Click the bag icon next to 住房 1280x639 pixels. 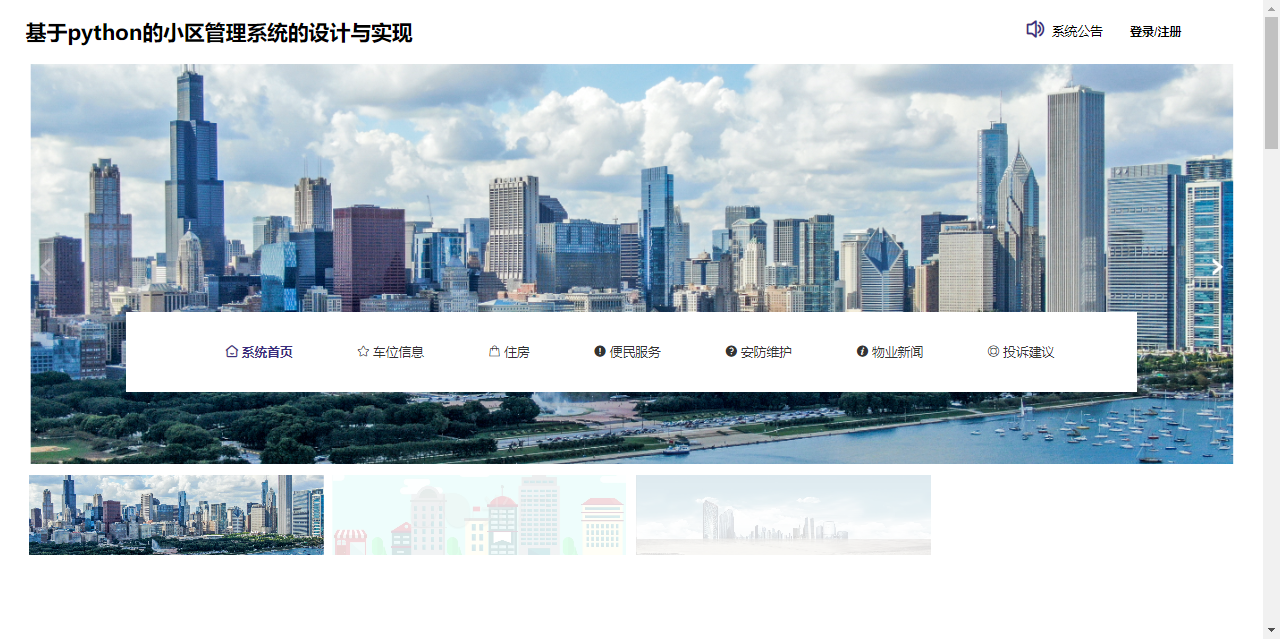[494, 352]
